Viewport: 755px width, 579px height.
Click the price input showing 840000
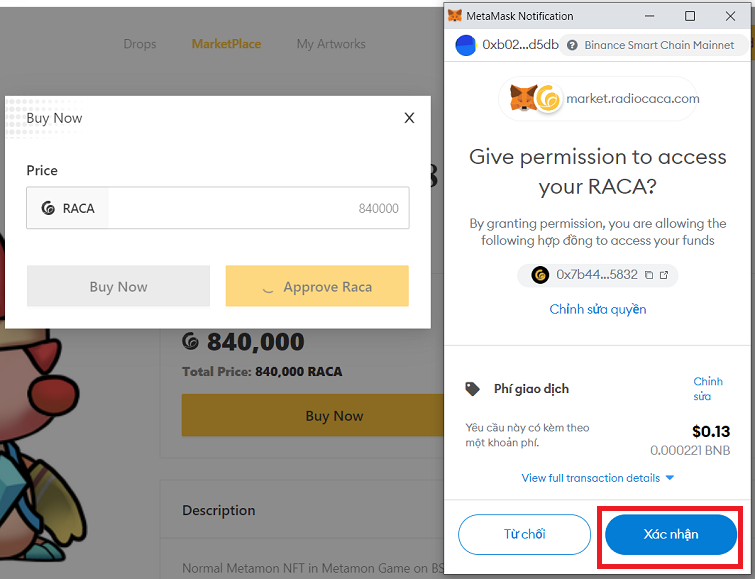click(x=258, y=208)
